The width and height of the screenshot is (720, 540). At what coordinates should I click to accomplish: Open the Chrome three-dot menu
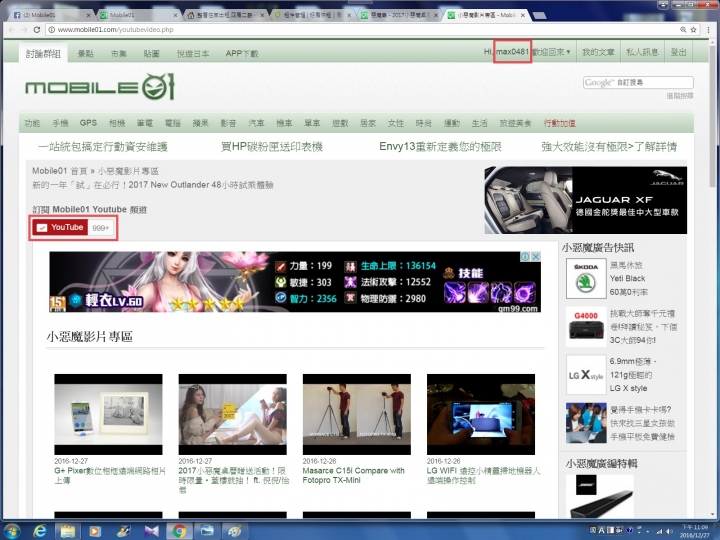(x=708, y=29)
